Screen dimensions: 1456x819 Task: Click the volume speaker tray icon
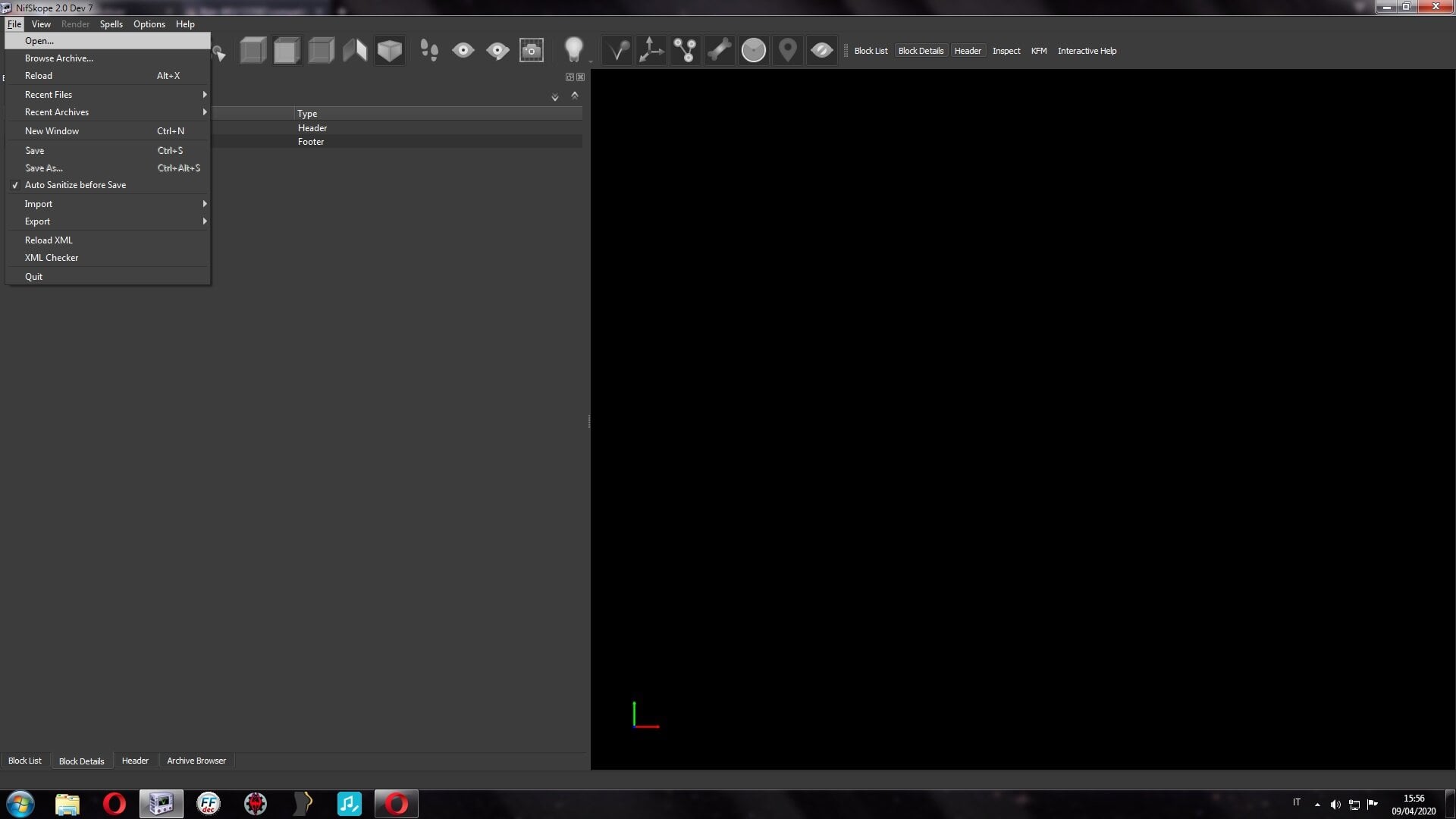coord(1335,805)
